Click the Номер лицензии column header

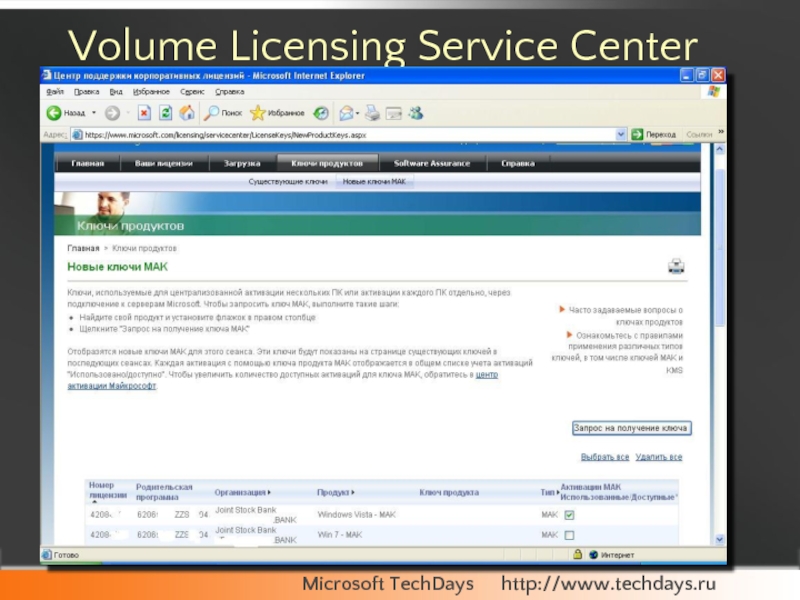click(107, 490)
